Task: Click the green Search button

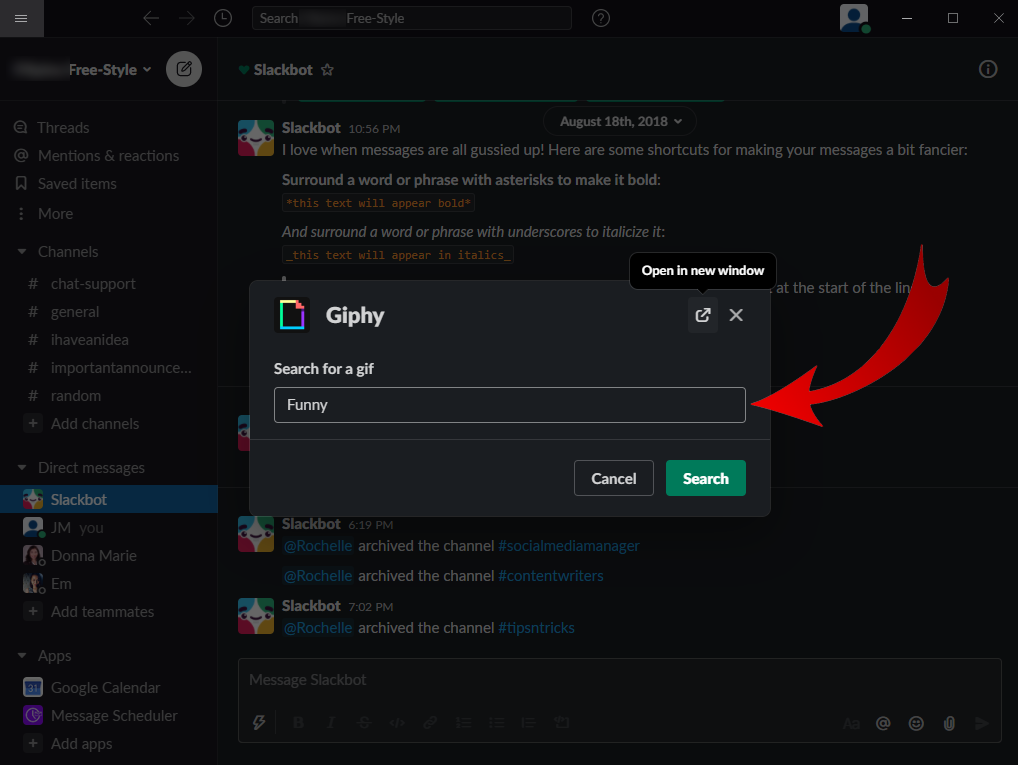Action: [x=706, y=478]
